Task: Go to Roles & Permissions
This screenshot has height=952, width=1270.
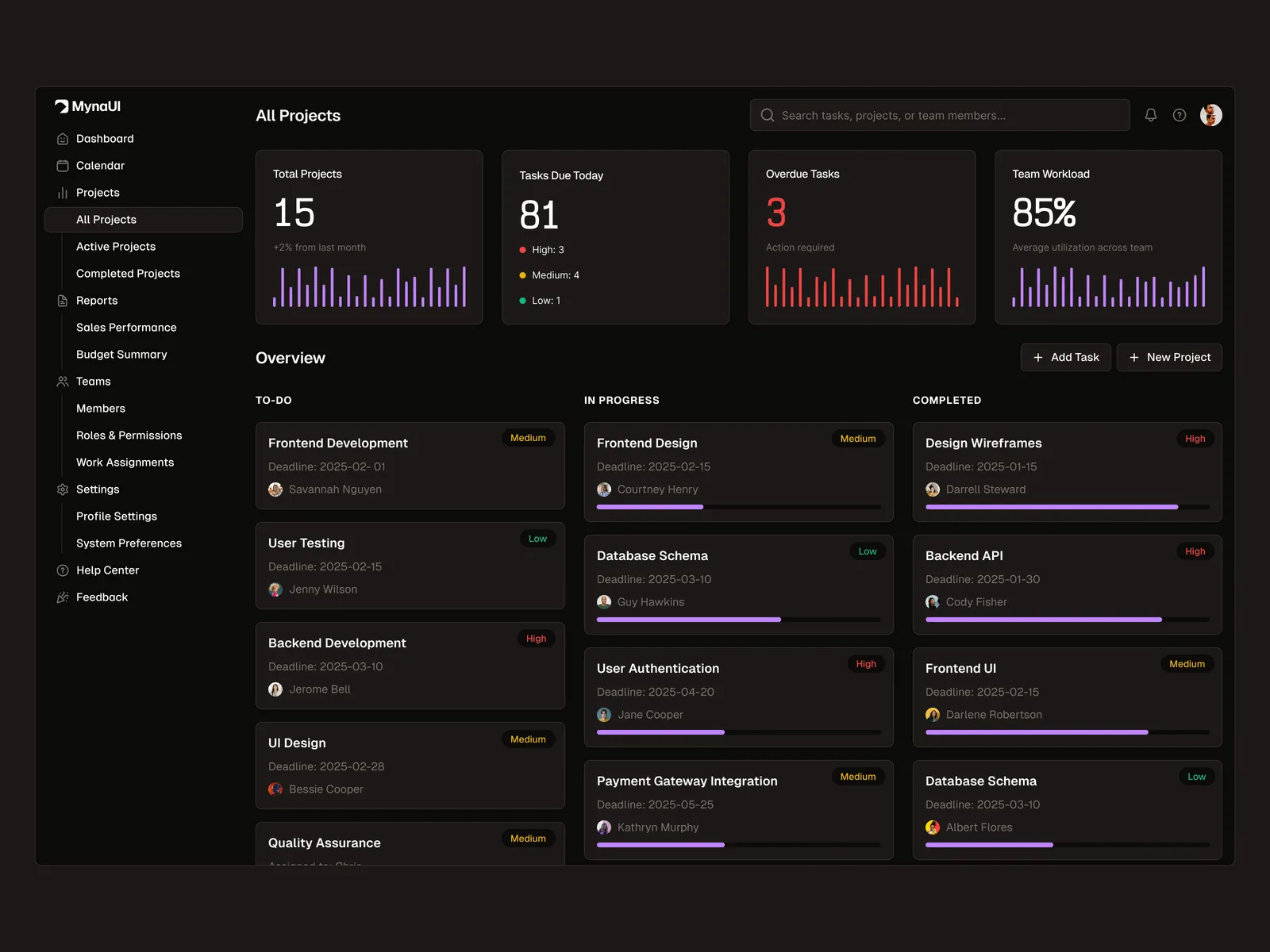Action: coord(129,436)
